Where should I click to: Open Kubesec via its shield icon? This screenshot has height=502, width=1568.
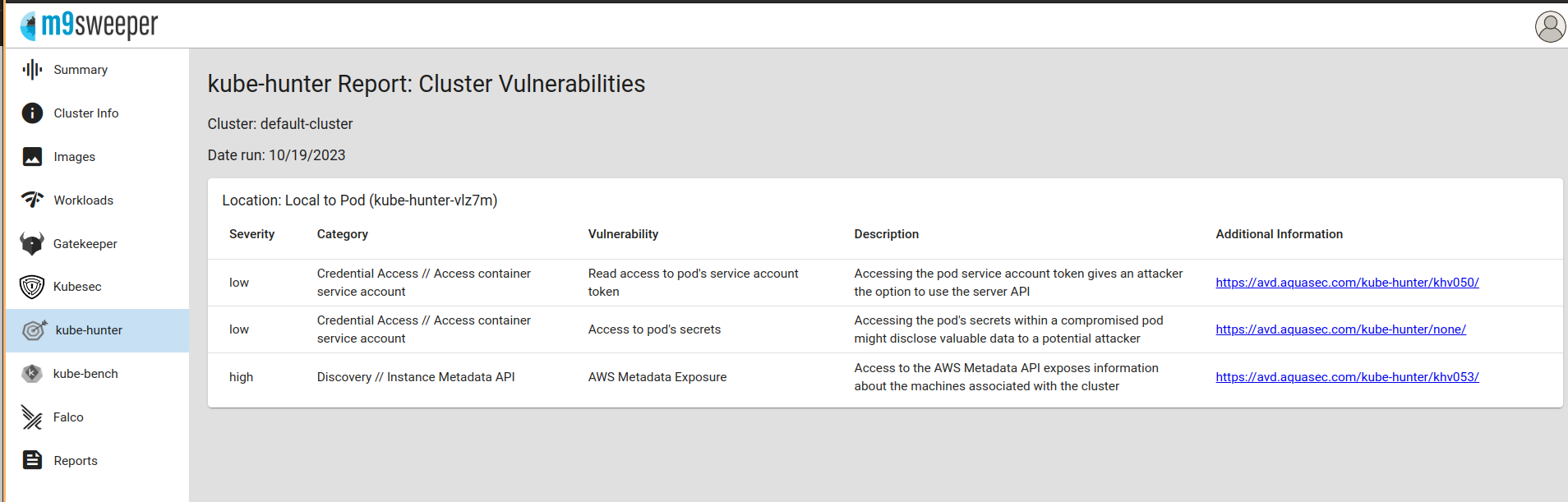(32, 287)
